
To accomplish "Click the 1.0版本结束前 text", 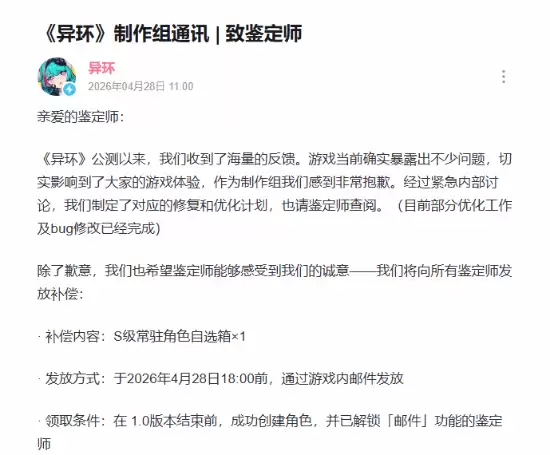I will click(174, 421).
